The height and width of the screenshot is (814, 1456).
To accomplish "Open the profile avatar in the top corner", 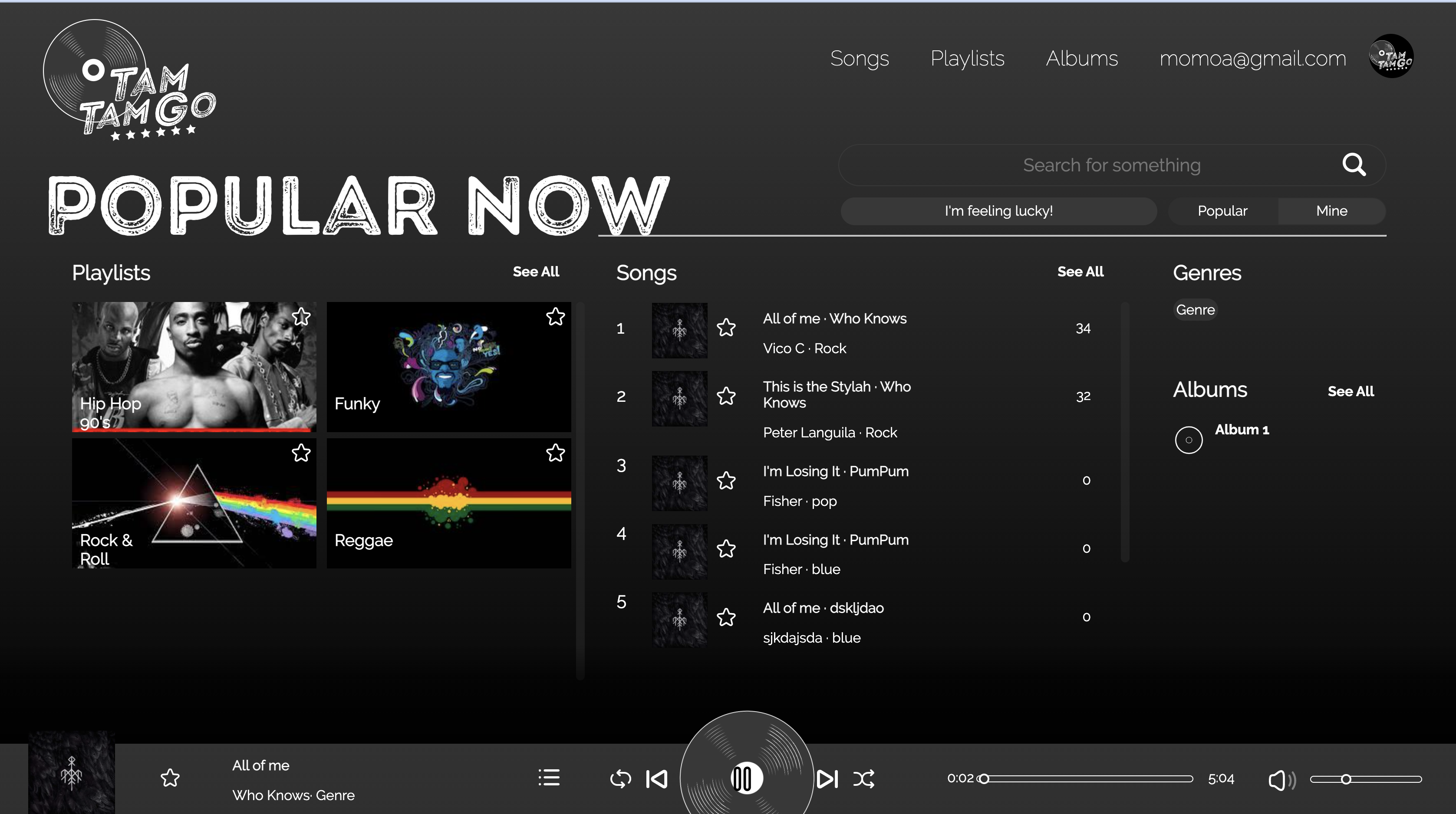I will [x=1391, y=56].
